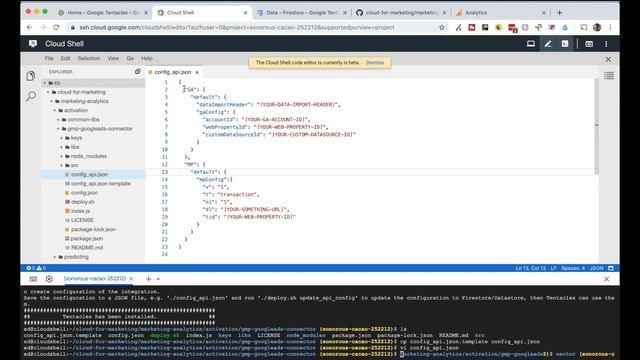Expand the node_modules folder
Image resolution: width=640 pixels, height=360 pixels.
(x=85, y=156)
